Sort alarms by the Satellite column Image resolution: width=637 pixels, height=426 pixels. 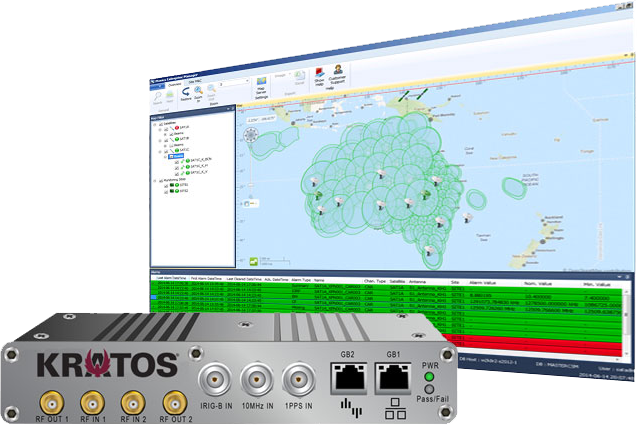[x=397, y=281]
